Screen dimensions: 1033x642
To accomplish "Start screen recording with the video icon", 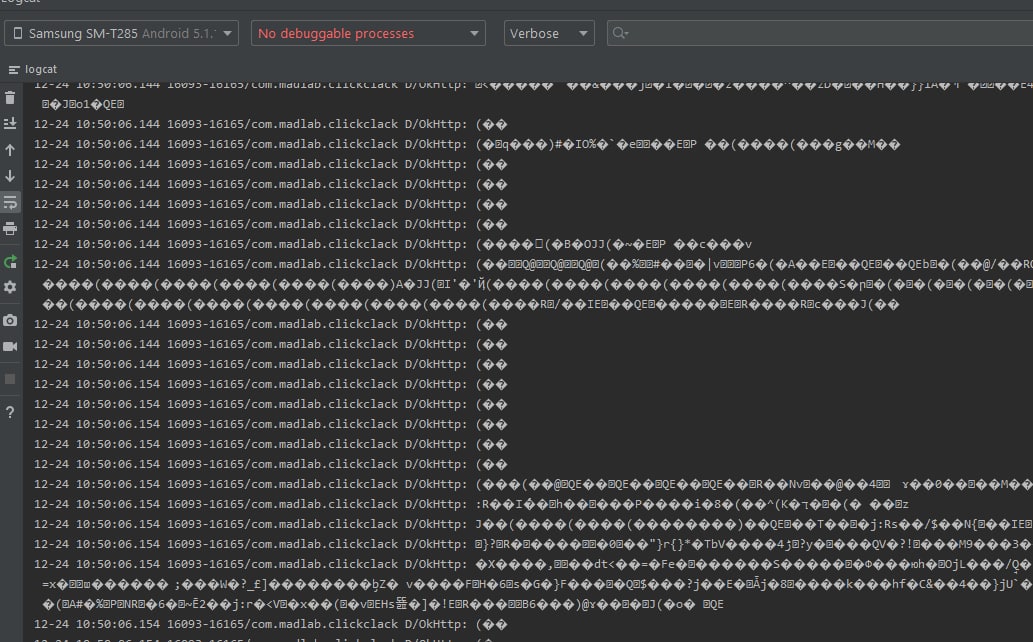I will click(x=10, y=347).
